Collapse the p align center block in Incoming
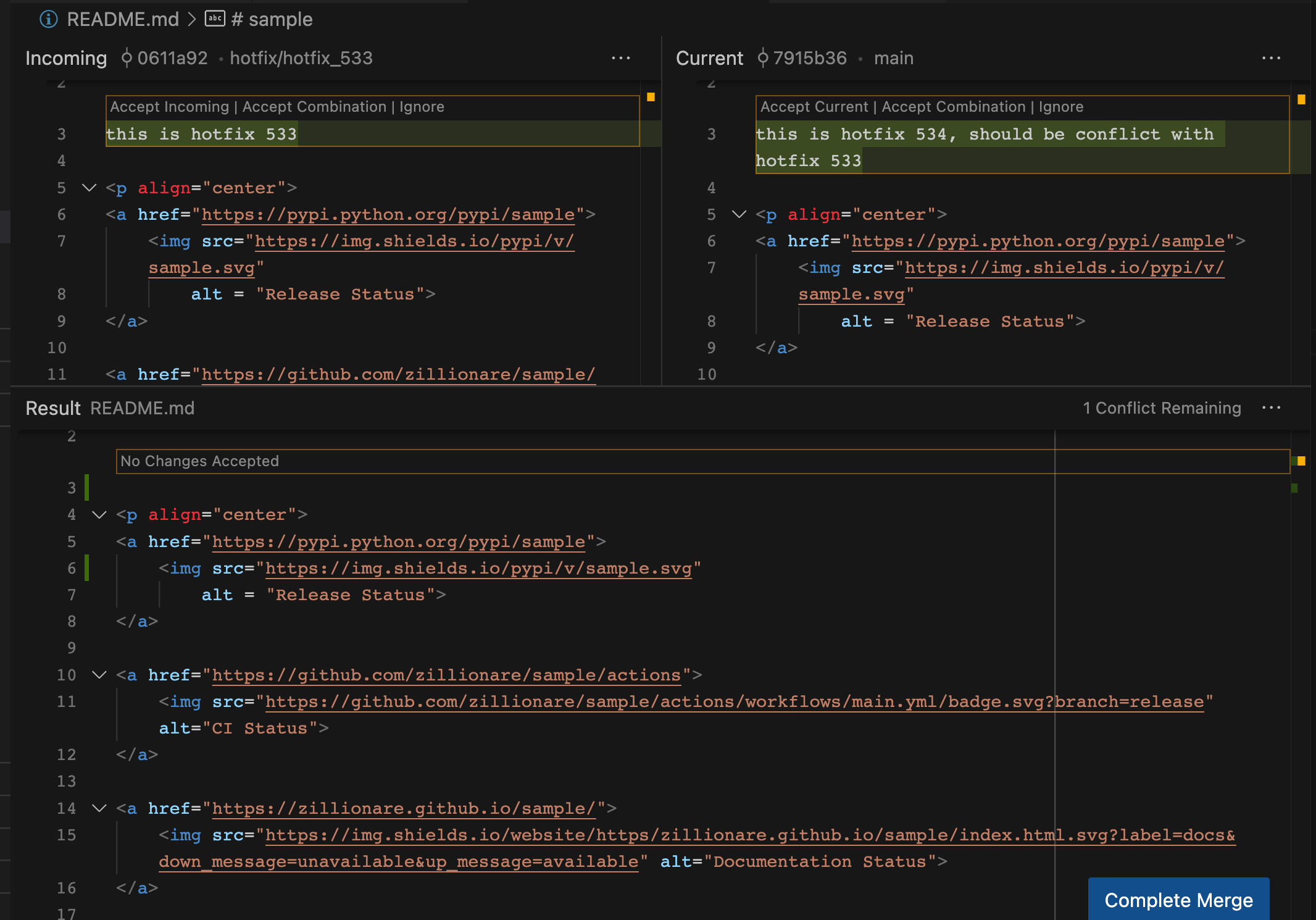Image resolution: width=1316 pixels, height=920 pixels. 90,188
